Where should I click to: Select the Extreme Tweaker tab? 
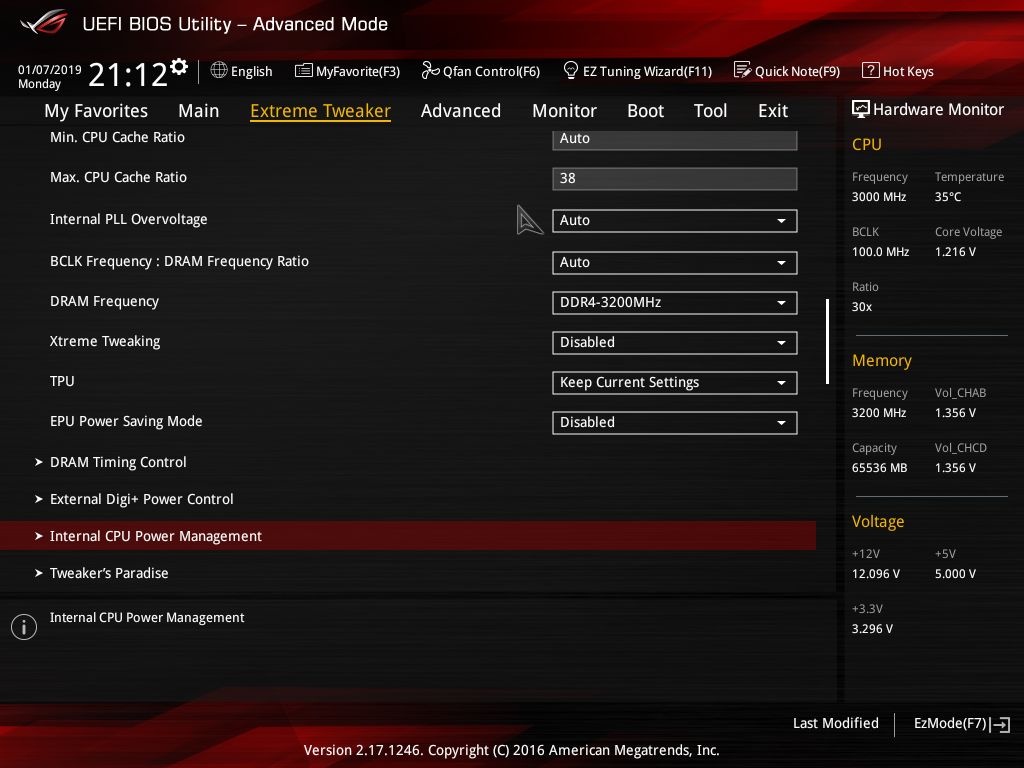click(x=321, y=110)
